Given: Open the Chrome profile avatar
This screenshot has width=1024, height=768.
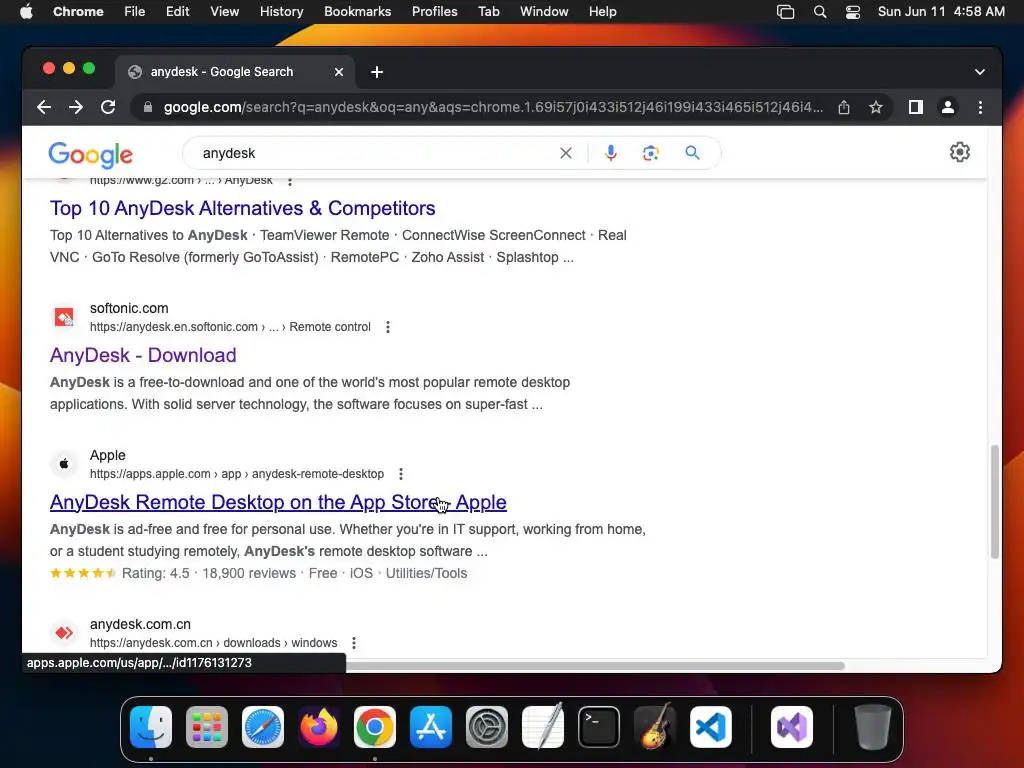Looking at the screenshot, I should click(948, 107).
